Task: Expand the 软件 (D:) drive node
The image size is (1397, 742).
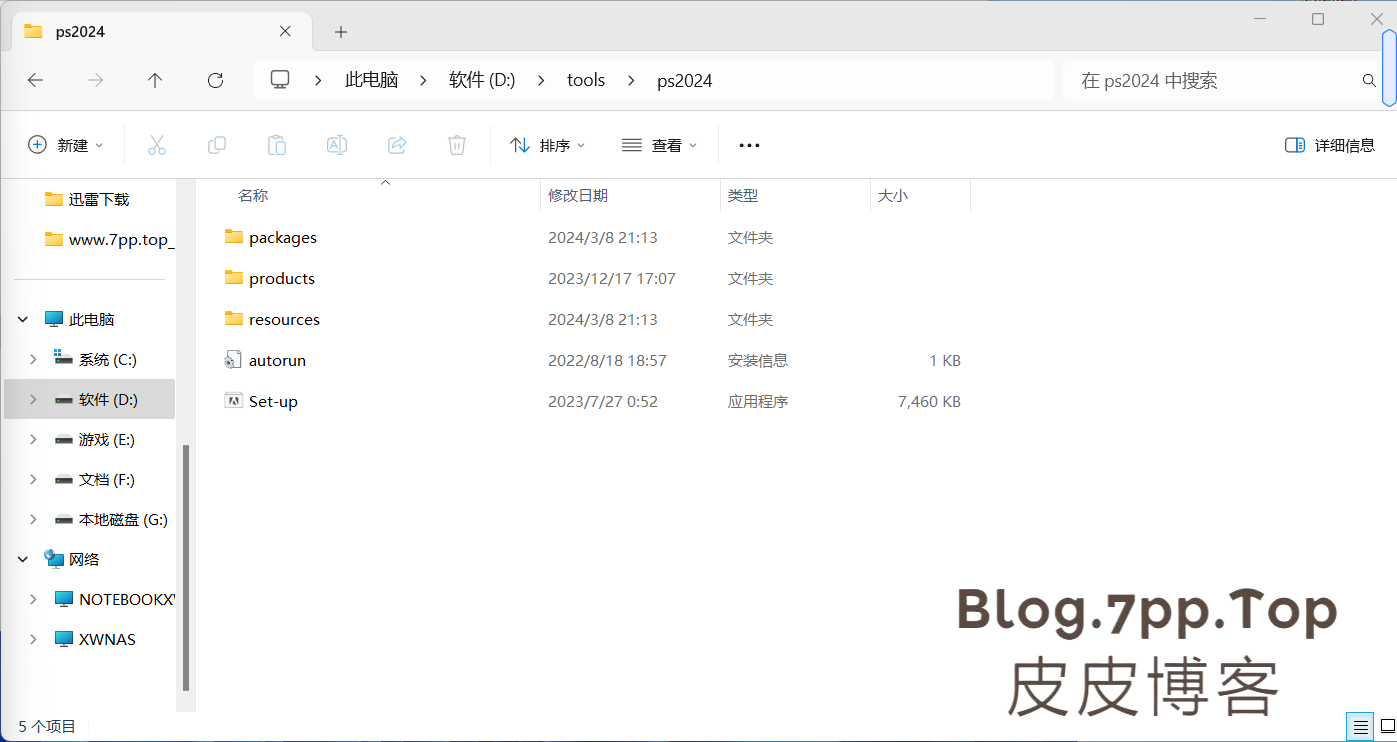Action: 33,399
